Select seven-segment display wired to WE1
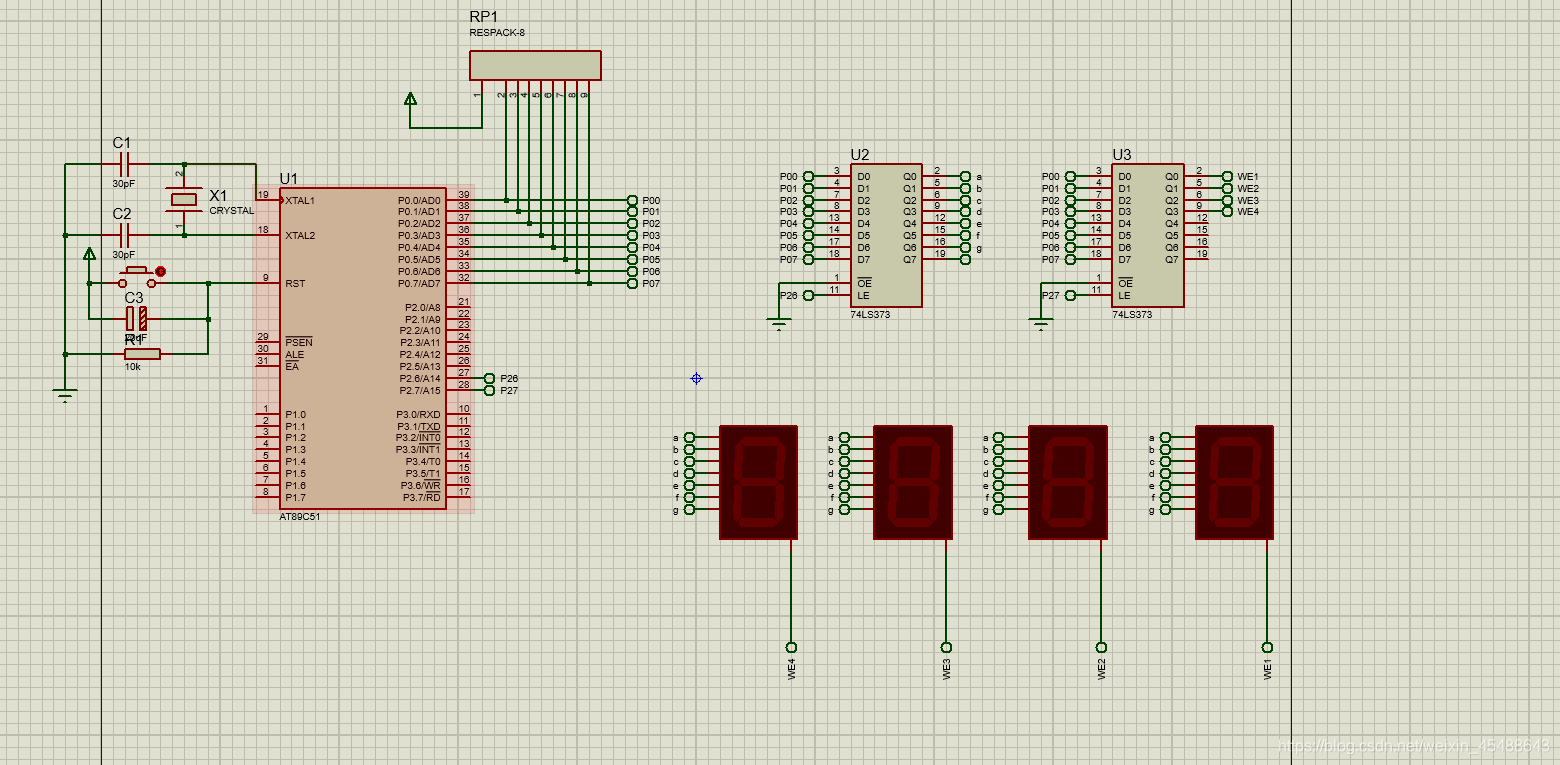 point(1235,482)
